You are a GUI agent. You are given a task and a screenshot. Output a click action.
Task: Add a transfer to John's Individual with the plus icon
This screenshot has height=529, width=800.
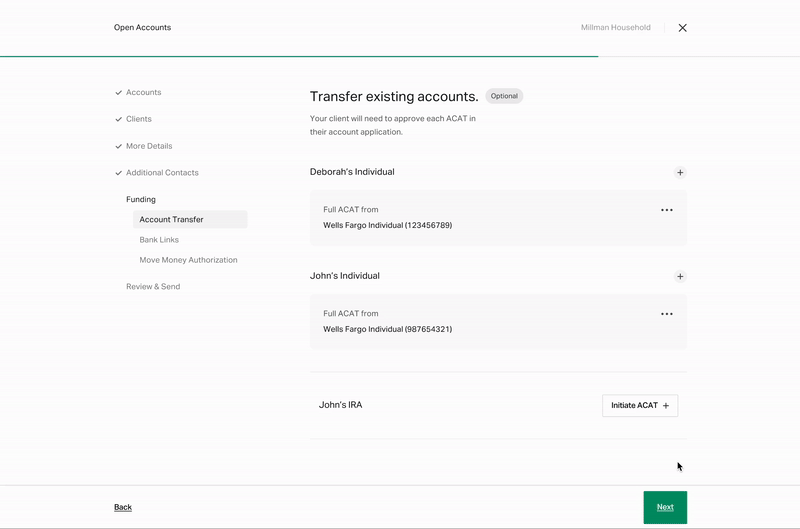[680, 276]
